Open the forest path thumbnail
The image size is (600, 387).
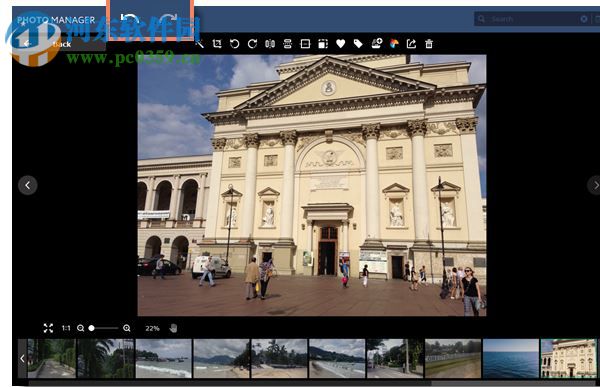52,359
